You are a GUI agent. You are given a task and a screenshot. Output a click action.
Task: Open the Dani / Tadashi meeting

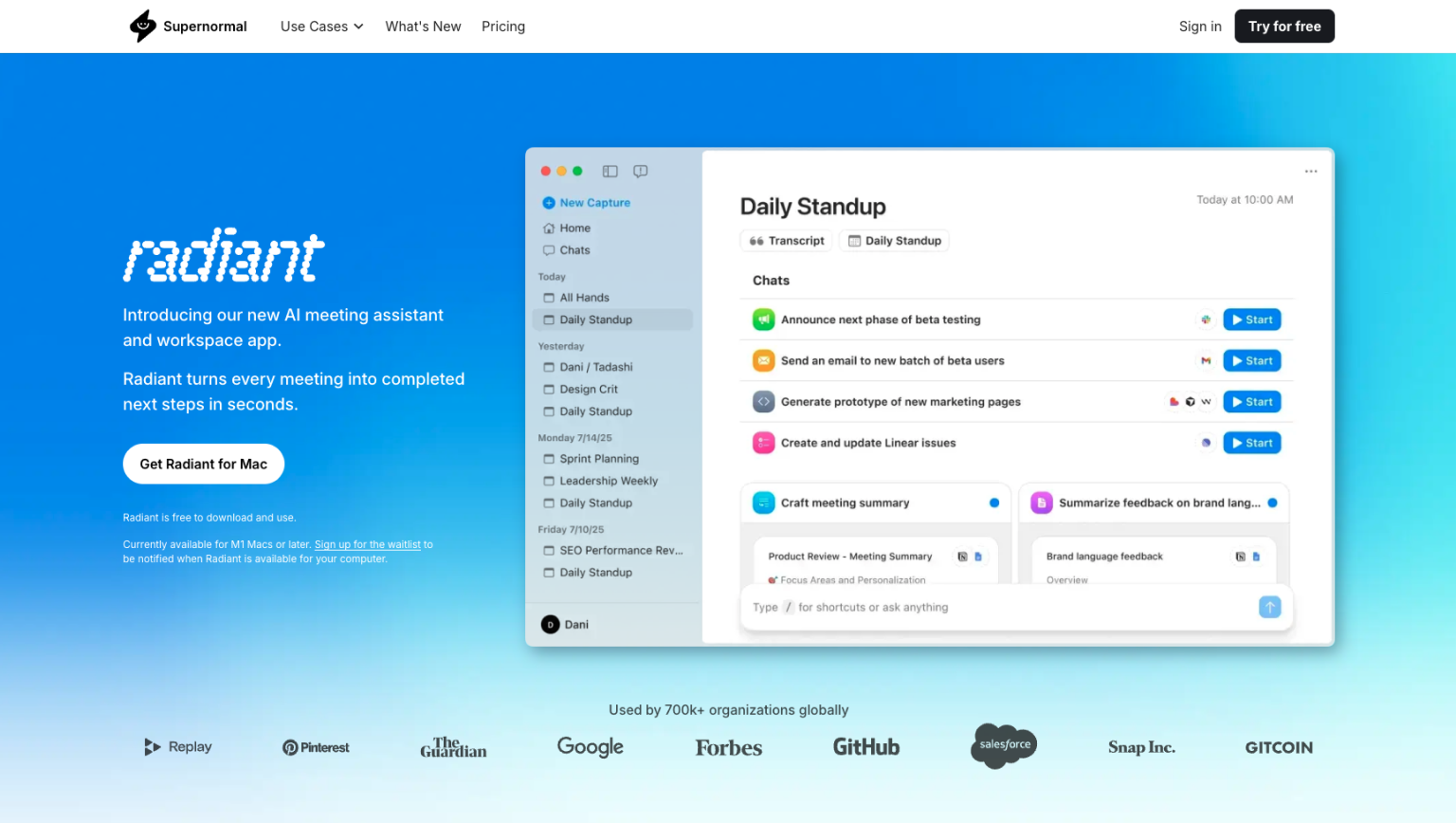[588, 367]
